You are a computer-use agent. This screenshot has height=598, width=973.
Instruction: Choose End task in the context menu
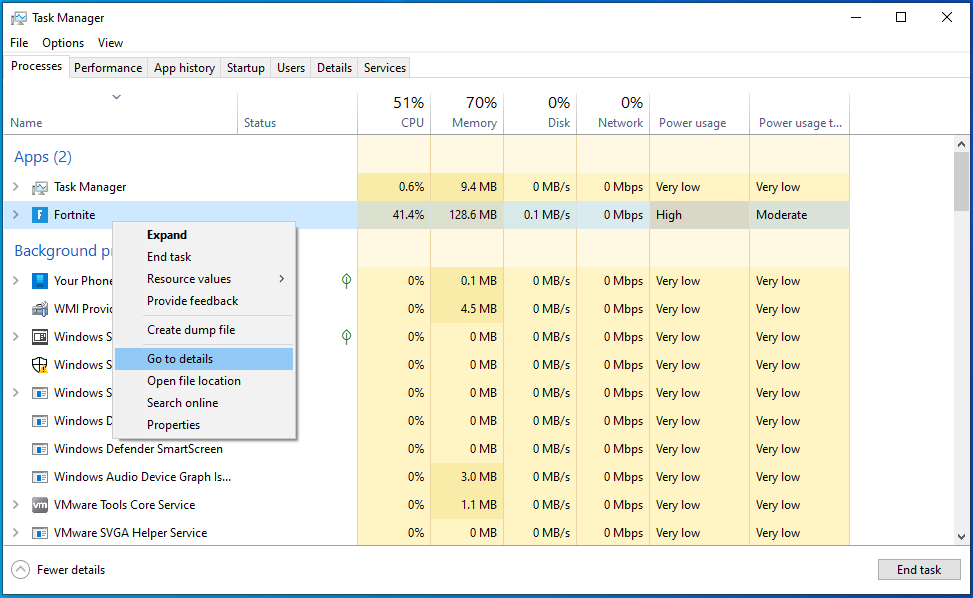[204, 257]
